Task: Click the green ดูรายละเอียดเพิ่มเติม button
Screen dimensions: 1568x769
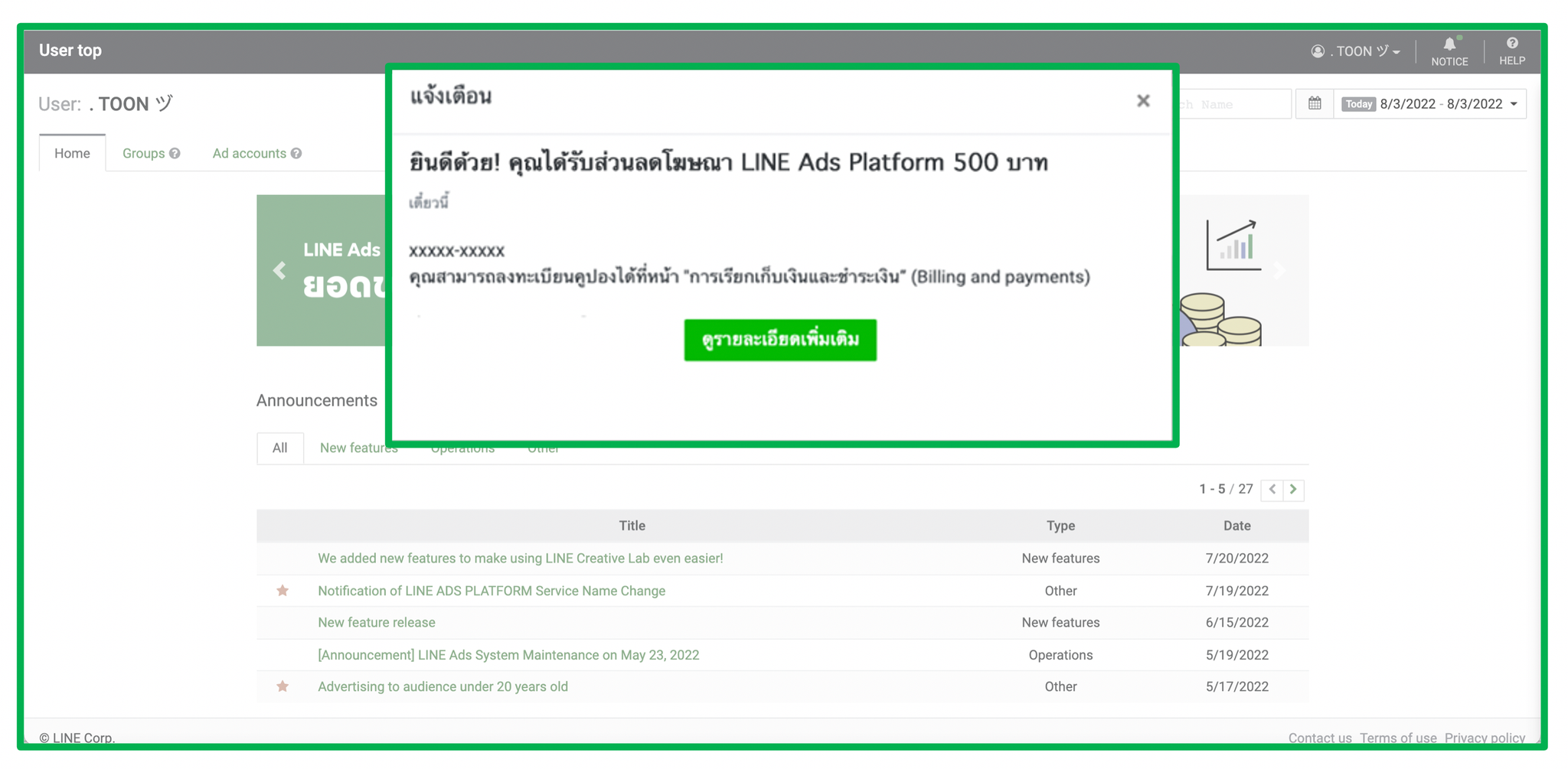Action: point(780,340)
